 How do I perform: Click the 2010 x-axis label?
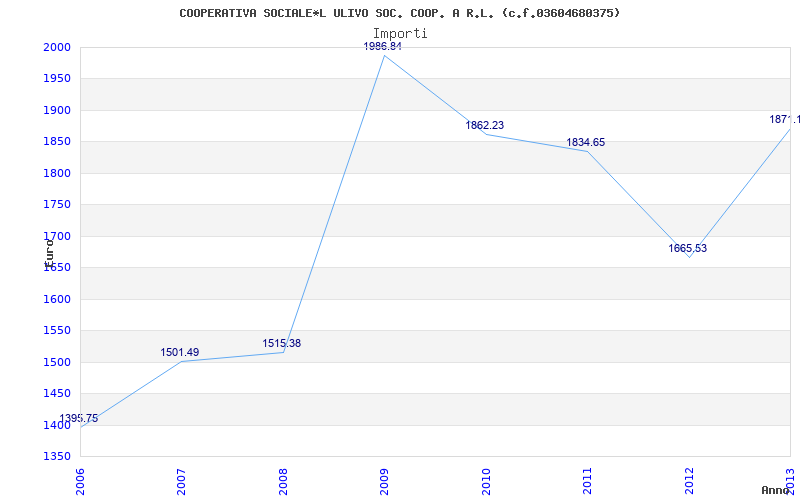(486, 481)
